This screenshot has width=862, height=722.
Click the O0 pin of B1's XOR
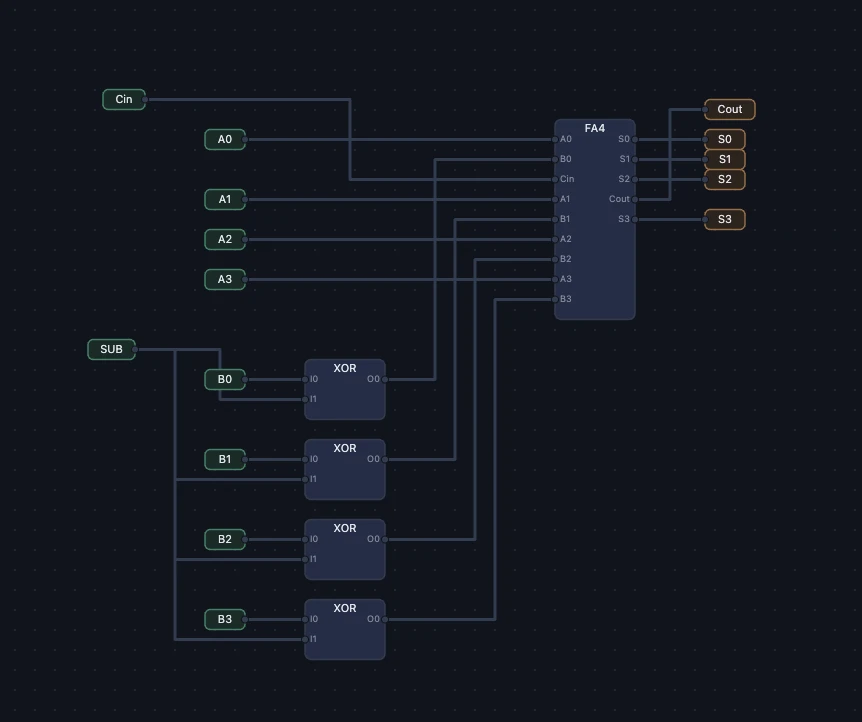tap(385, 460)
